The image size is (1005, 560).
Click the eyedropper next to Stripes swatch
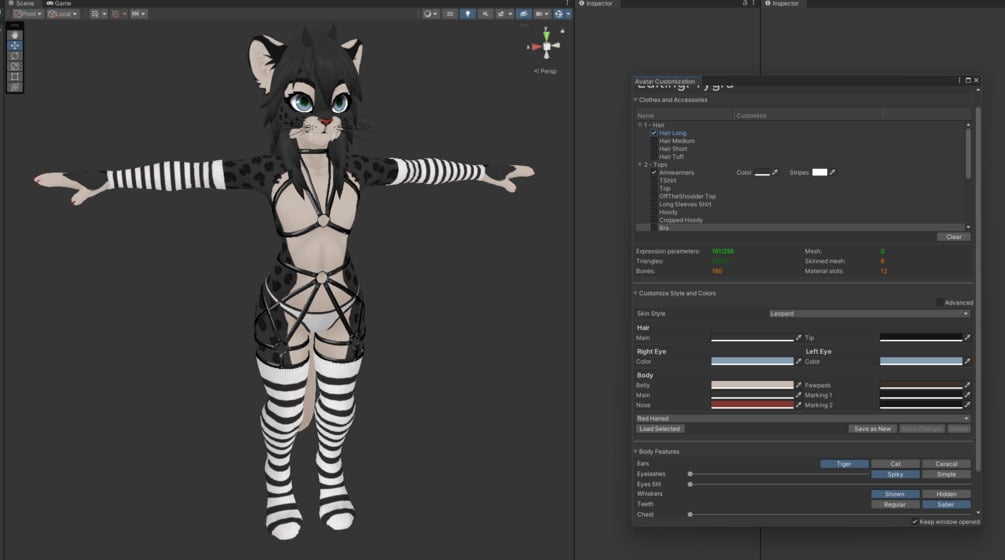[x=832, y=172]
